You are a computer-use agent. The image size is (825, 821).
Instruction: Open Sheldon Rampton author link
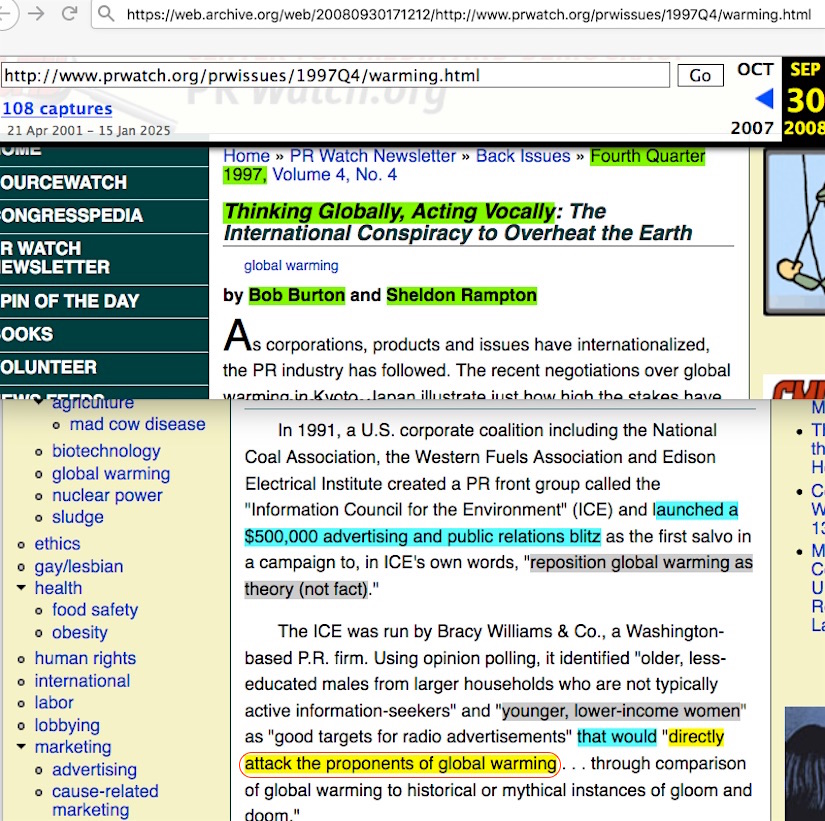(461, 295)
